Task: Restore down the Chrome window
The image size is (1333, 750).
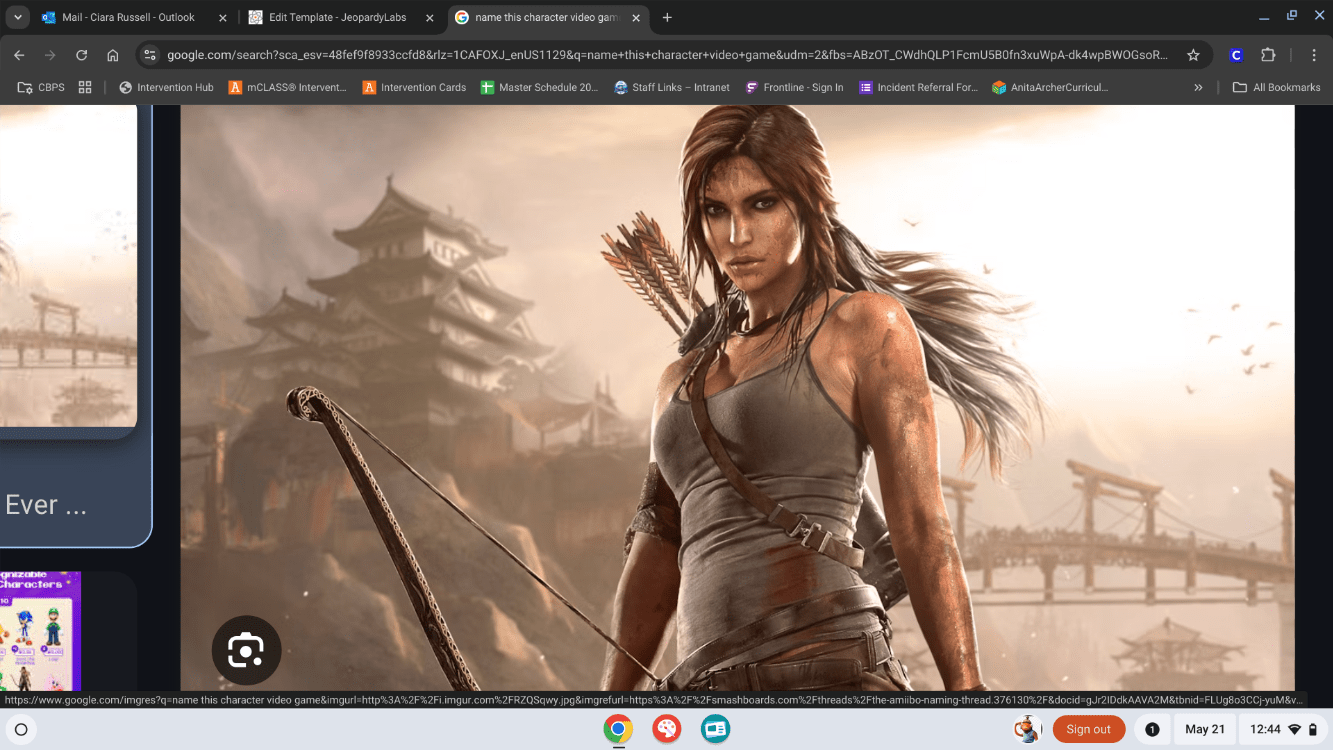Action: (1291, 16)
